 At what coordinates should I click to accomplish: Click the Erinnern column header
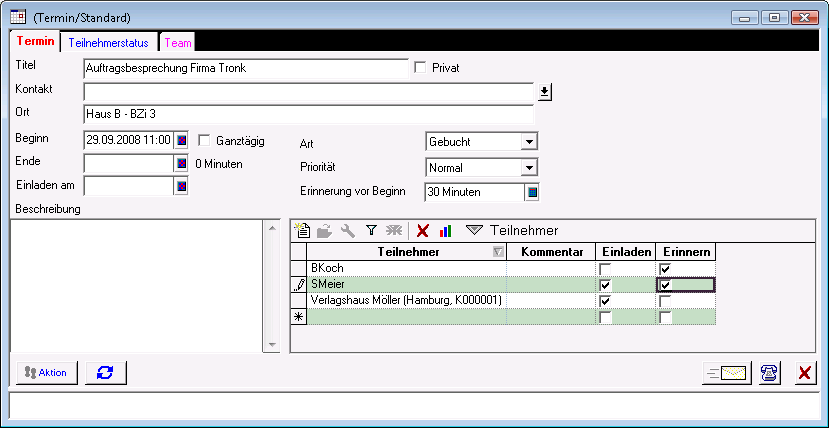tap(686, 252)
